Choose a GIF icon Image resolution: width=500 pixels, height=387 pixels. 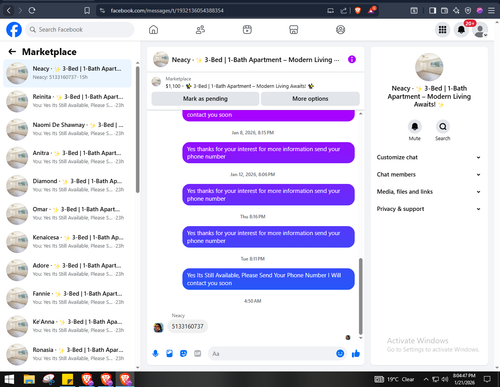[198, 353]
